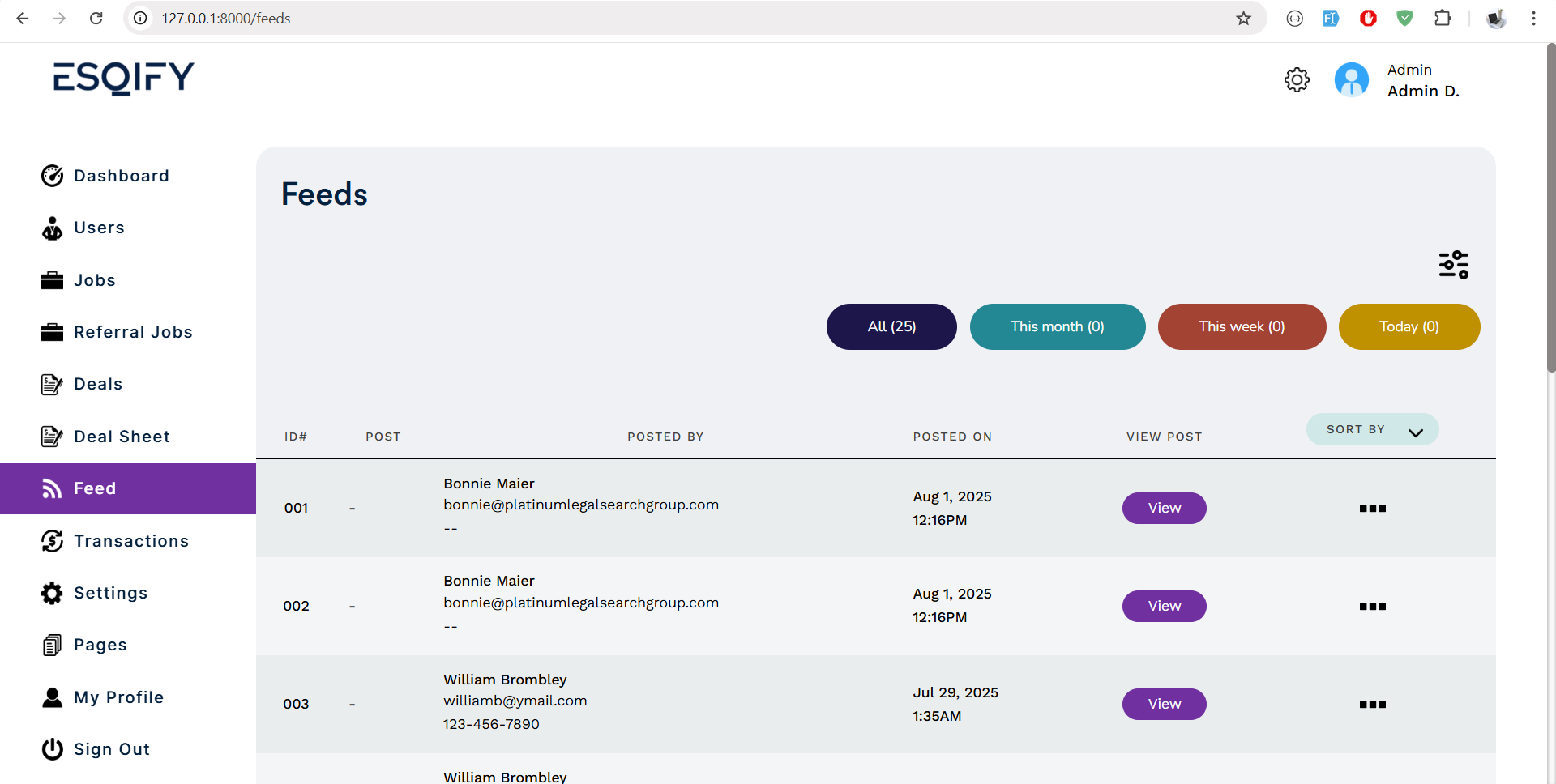
Task: Click the page vertical scrollbar
Action: pyautogui.click(x=1550, y=211)
